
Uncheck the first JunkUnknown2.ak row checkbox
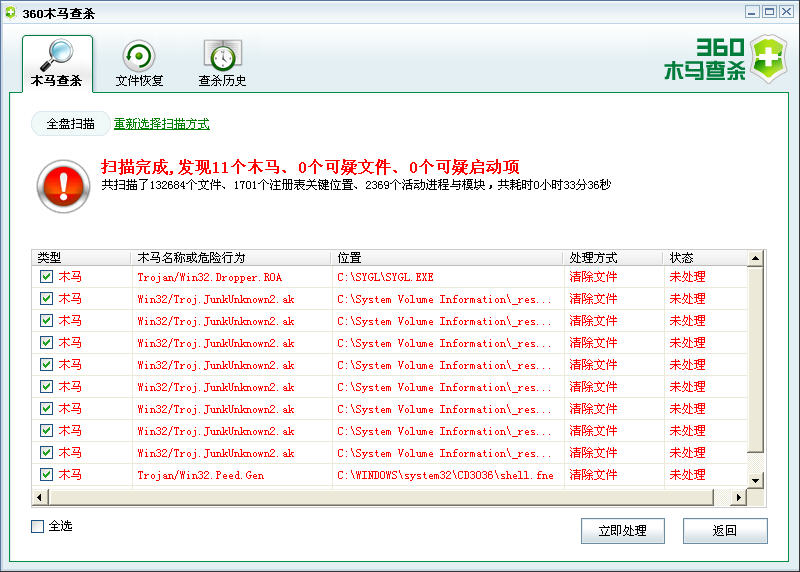click(x=46, y=299)
